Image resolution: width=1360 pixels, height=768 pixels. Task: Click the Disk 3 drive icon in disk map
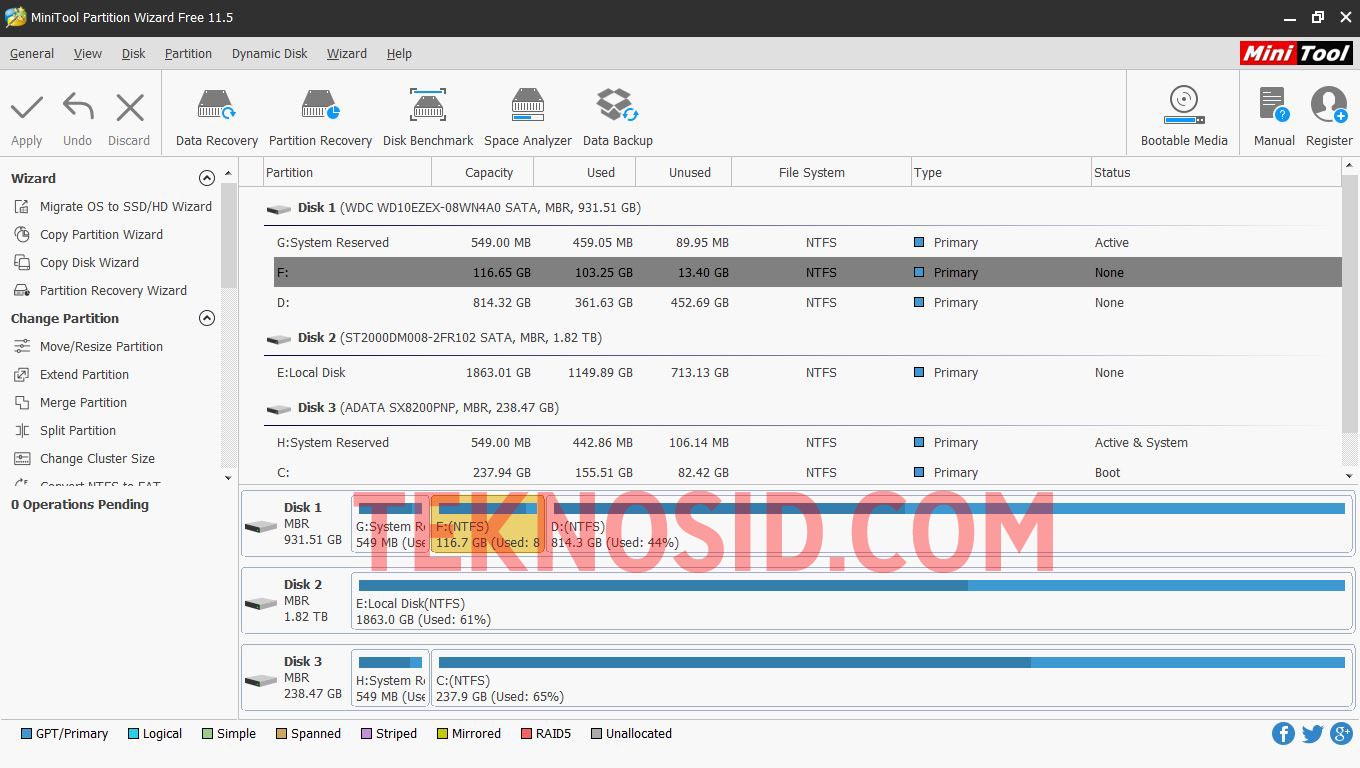pyautogui.click(x=261, y=680)
